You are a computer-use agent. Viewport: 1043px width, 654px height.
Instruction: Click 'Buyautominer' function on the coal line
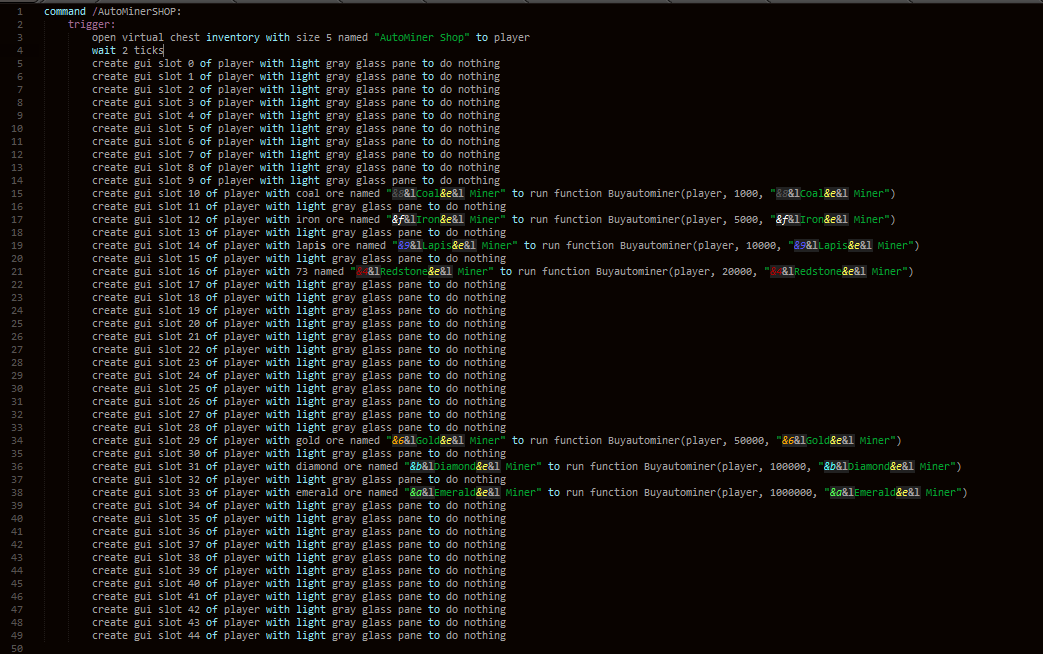643,194
